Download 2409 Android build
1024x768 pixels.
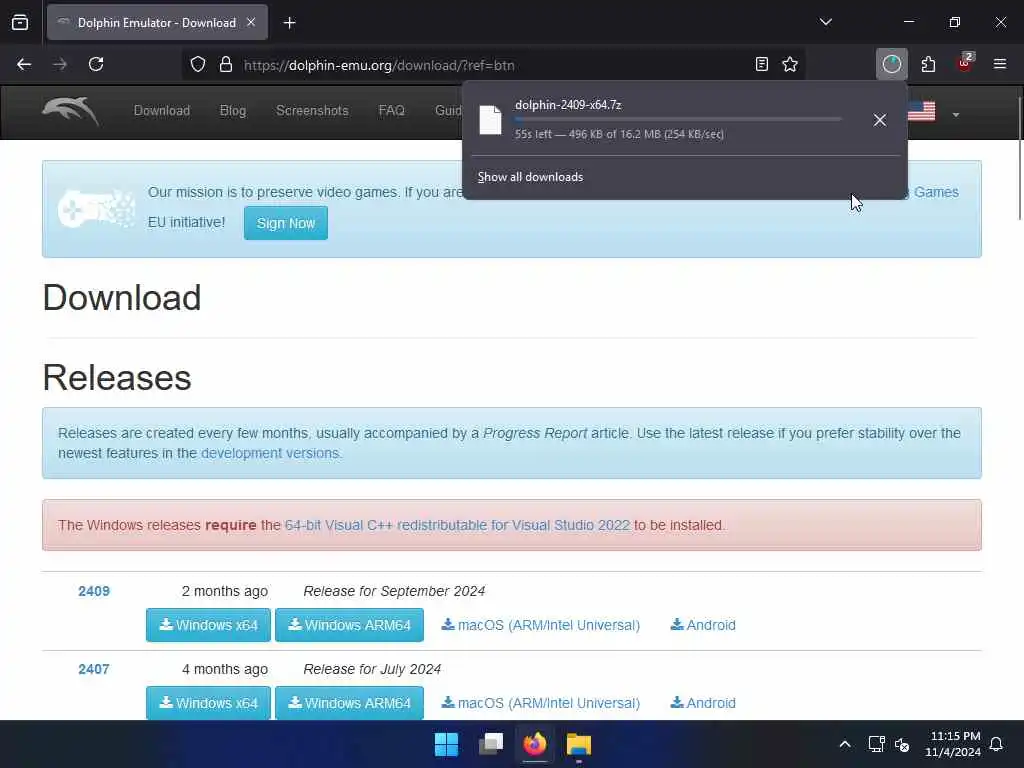(703, 625)
